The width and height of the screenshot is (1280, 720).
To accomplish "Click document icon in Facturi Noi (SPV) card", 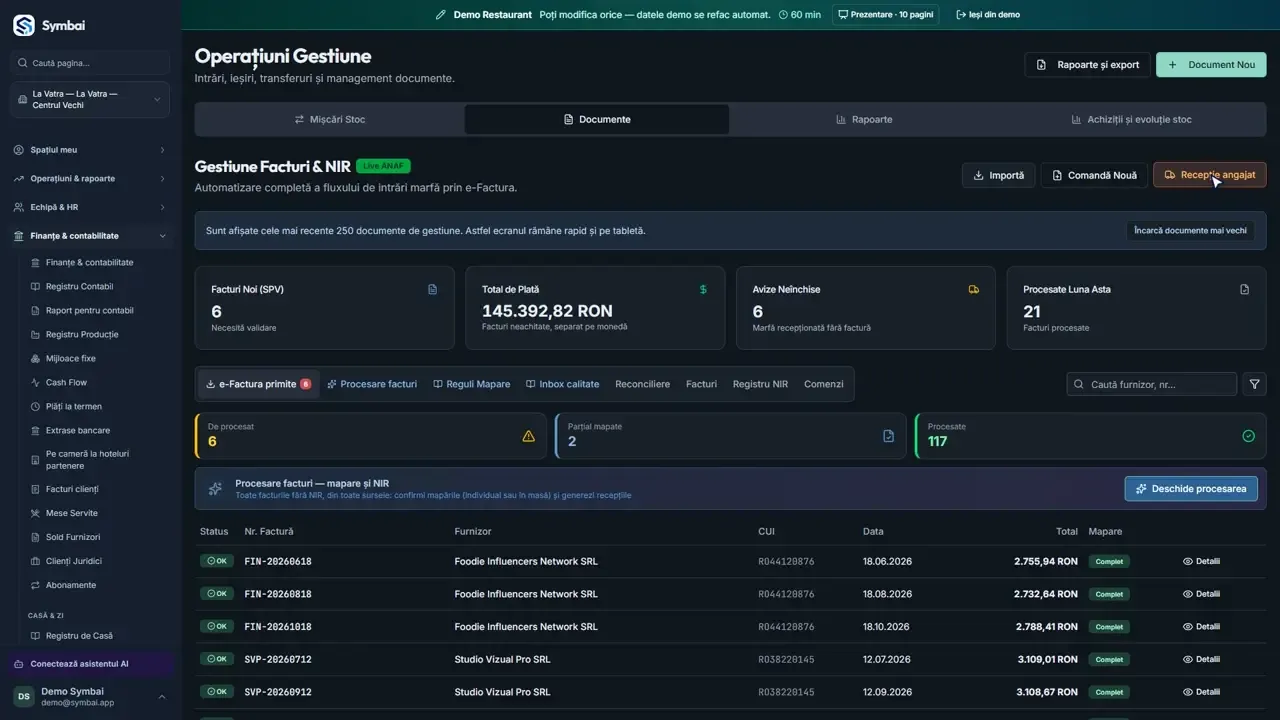I will tap(432, 290).
